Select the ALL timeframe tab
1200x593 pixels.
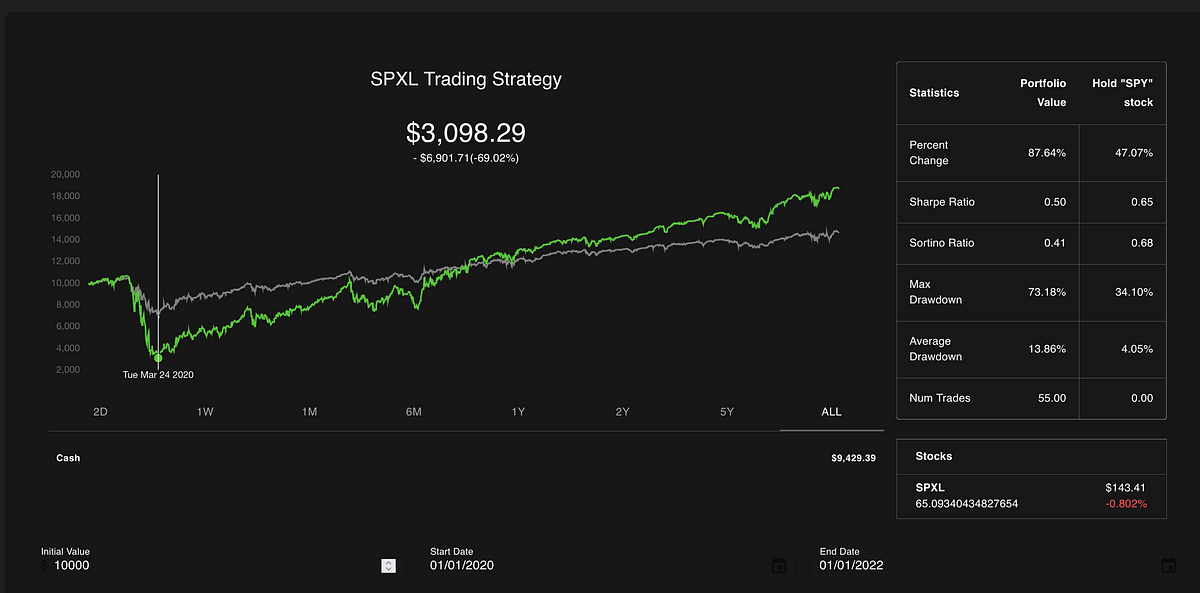[830, 411]
